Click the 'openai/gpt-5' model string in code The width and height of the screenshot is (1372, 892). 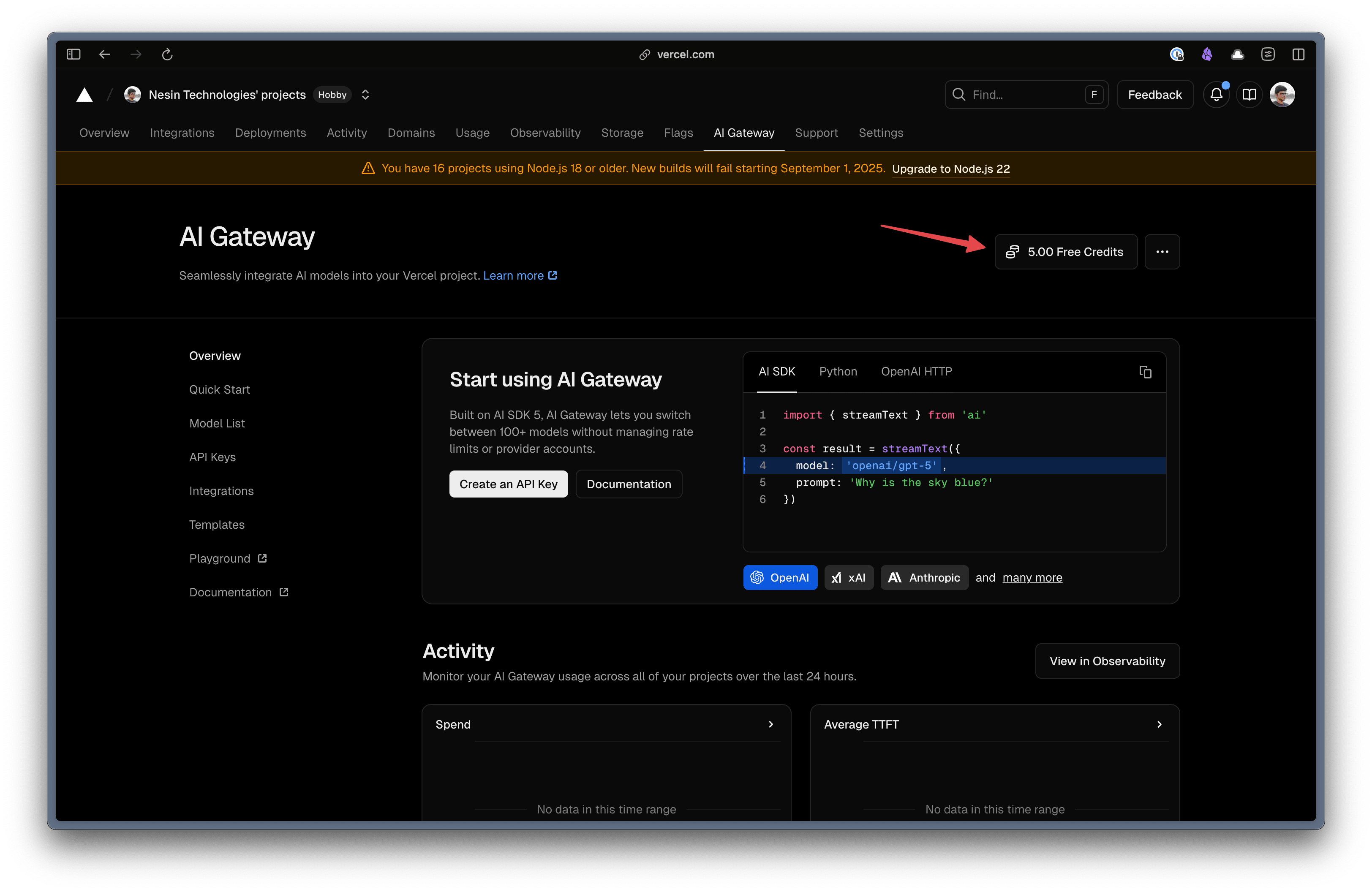click(x=892, y=465)
